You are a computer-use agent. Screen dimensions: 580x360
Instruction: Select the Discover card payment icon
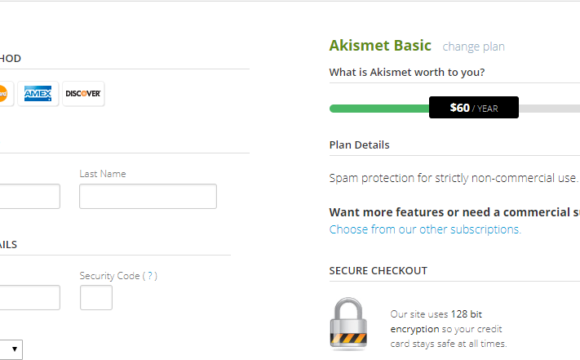coord(83,94)
